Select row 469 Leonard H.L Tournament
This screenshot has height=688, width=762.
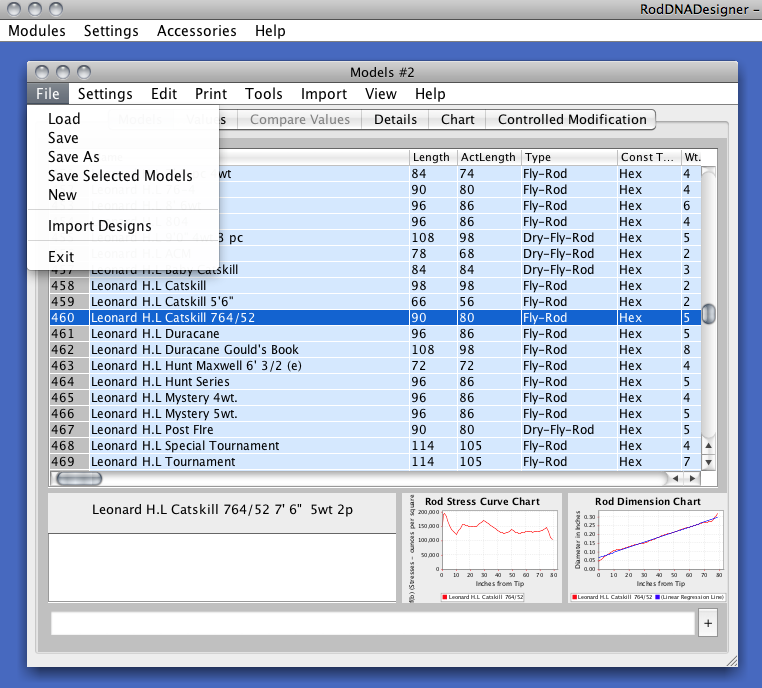(375, 462)
